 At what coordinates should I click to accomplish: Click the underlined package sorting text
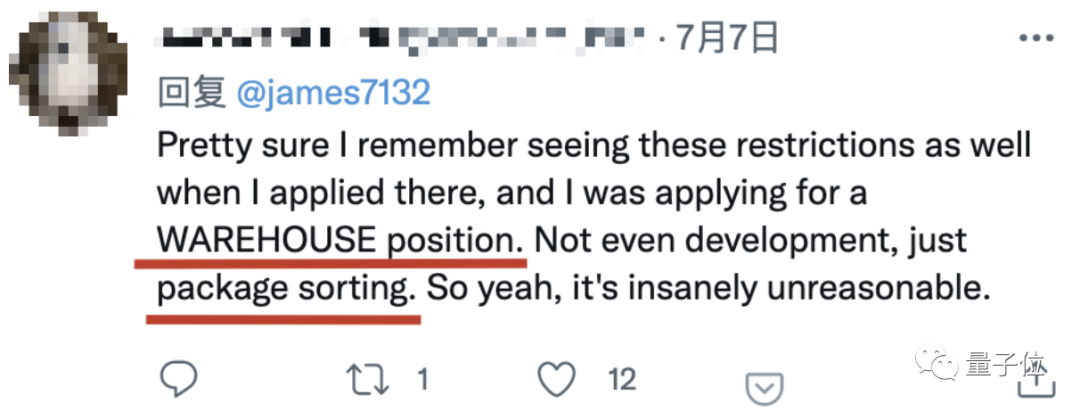(284, 290)
